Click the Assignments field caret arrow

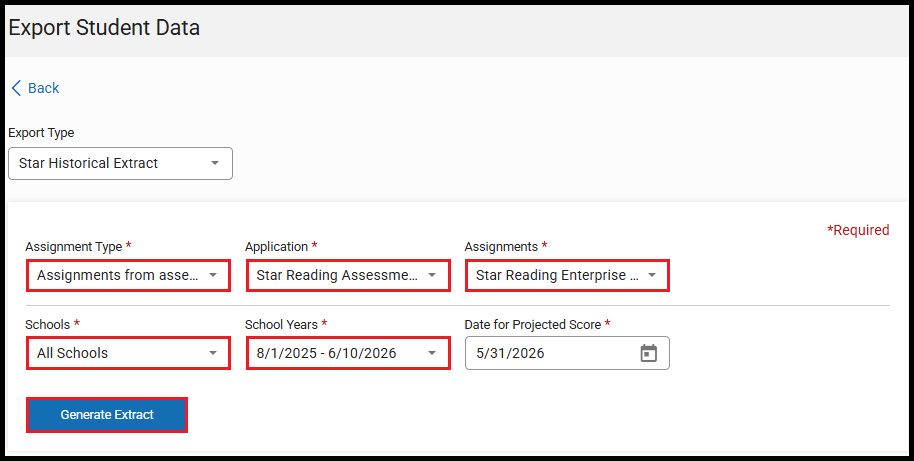click(x=651, y=275)
